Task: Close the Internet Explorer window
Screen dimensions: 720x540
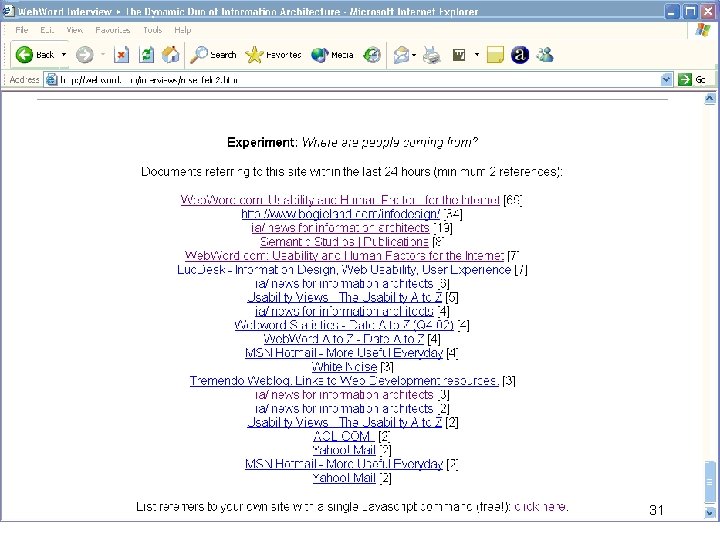Action: click(x=709, y=11)
